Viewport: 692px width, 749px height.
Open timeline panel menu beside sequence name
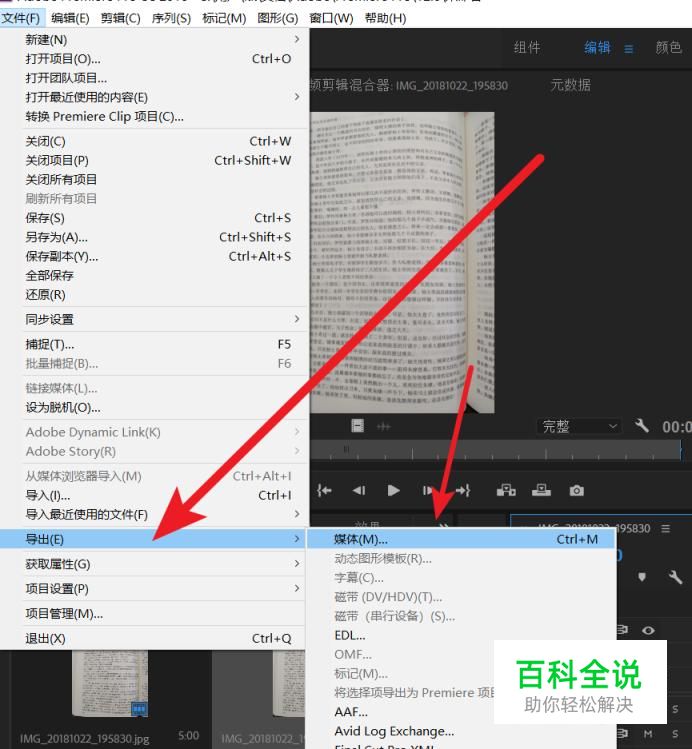(x=665, y=528)
